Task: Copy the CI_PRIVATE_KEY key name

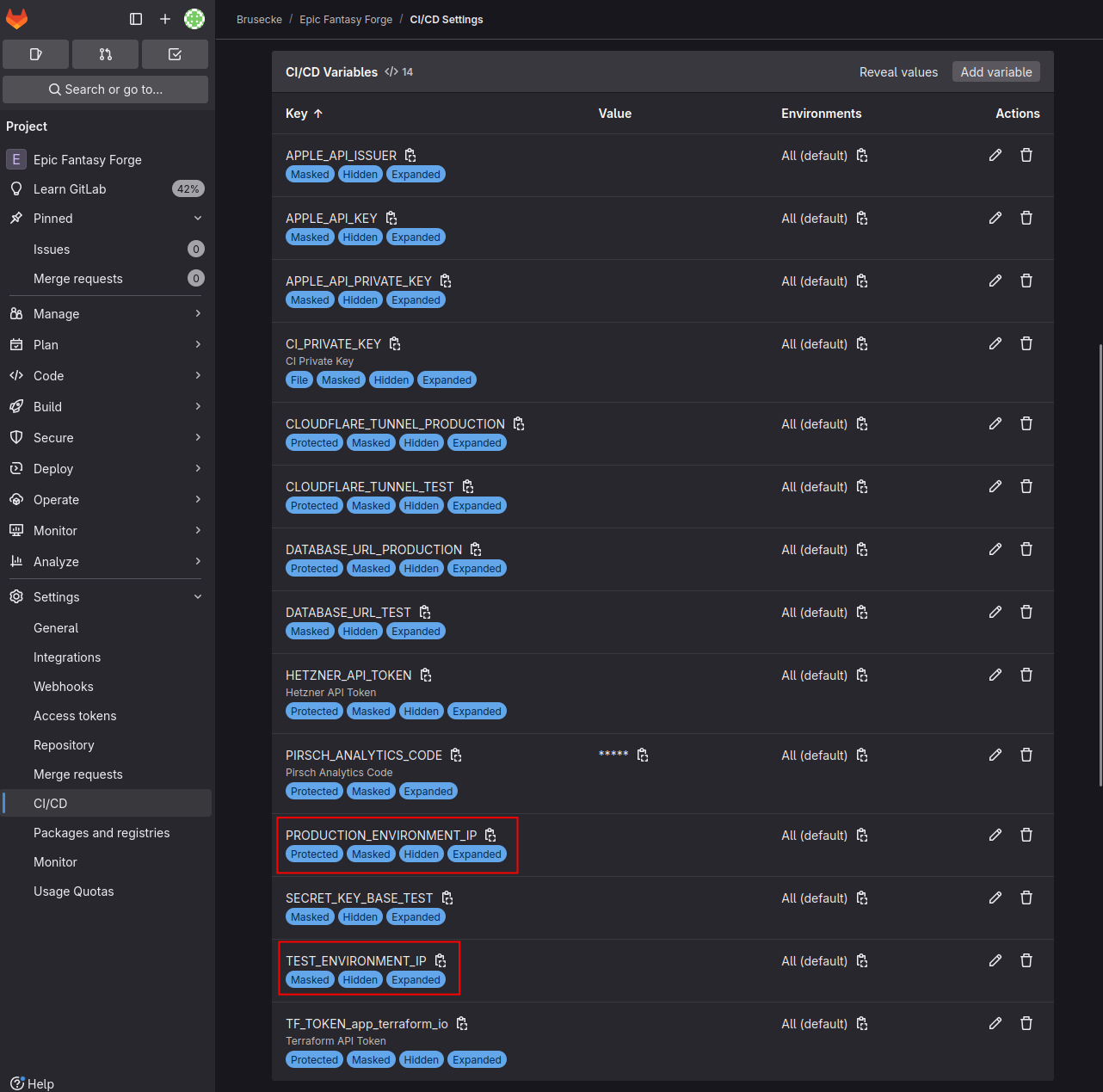Action: [395, 344]
